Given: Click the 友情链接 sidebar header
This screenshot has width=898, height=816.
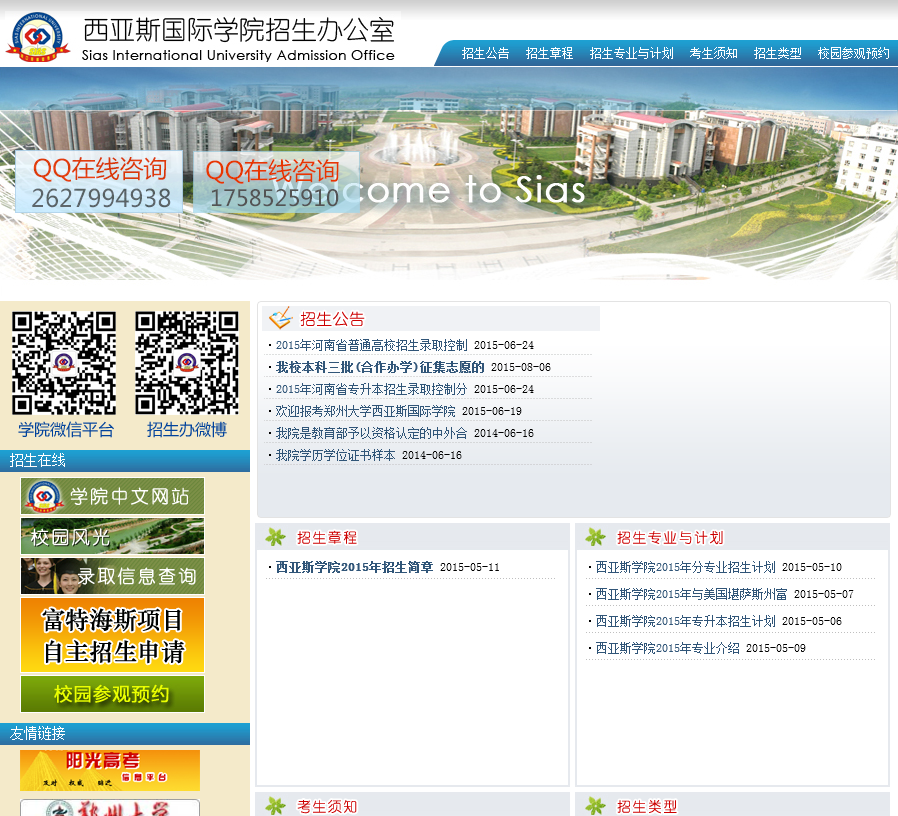Looking at the screenshot, I should (x=125, y=734).
